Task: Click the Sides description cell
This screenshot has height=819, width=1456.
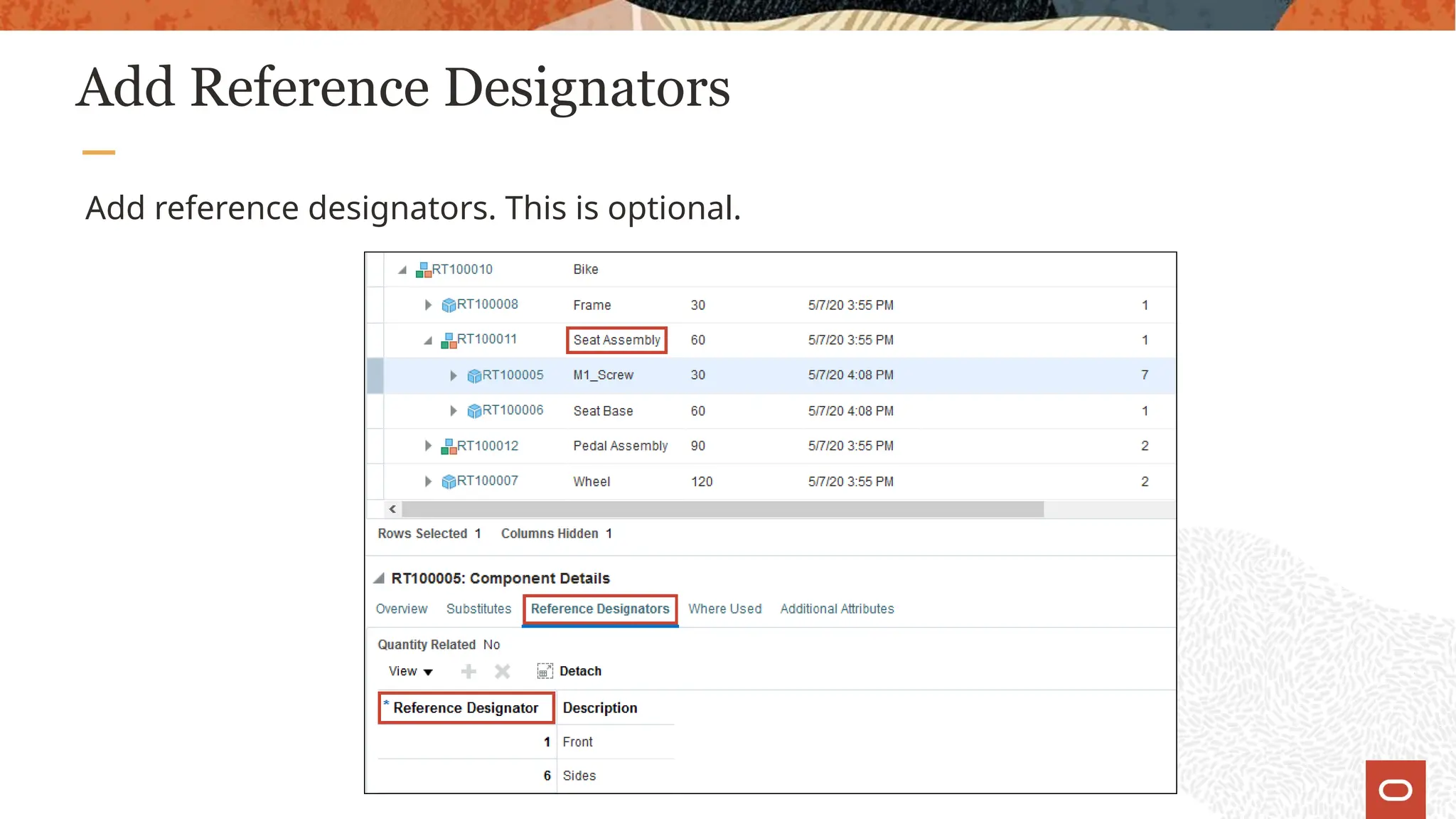Action: coord(579,776)
